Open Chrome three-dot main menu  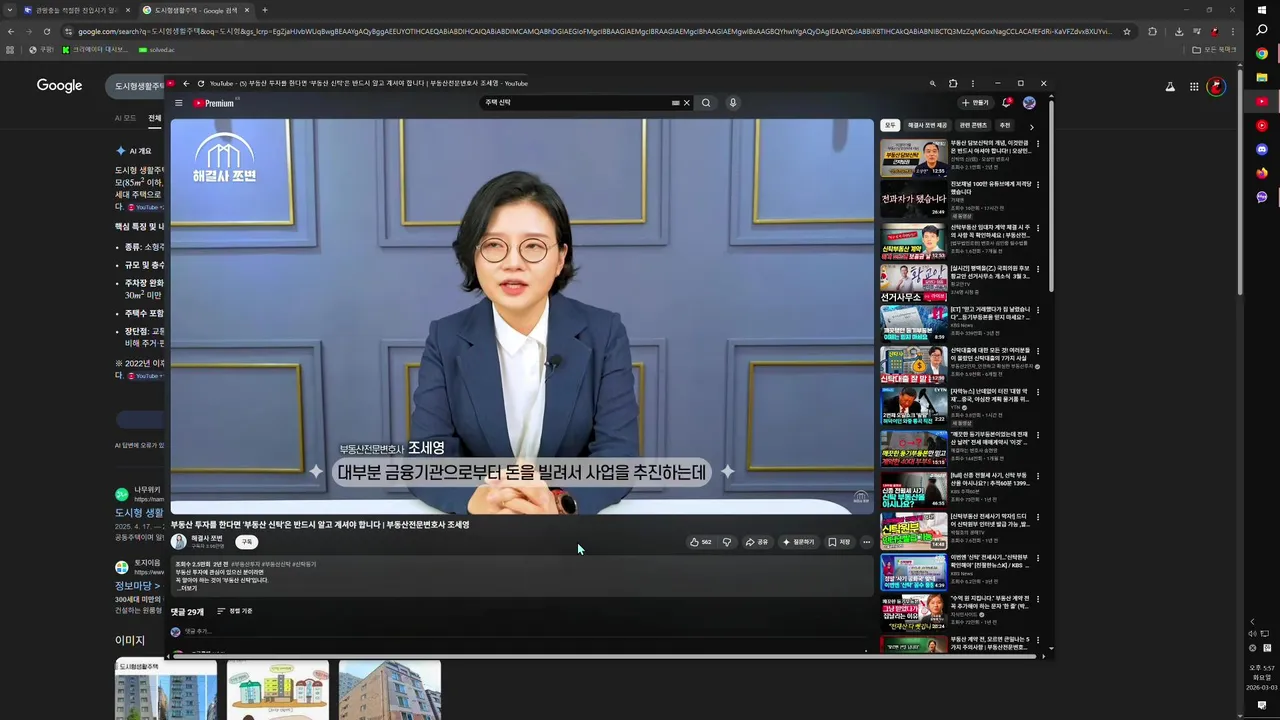point(1232,31)
